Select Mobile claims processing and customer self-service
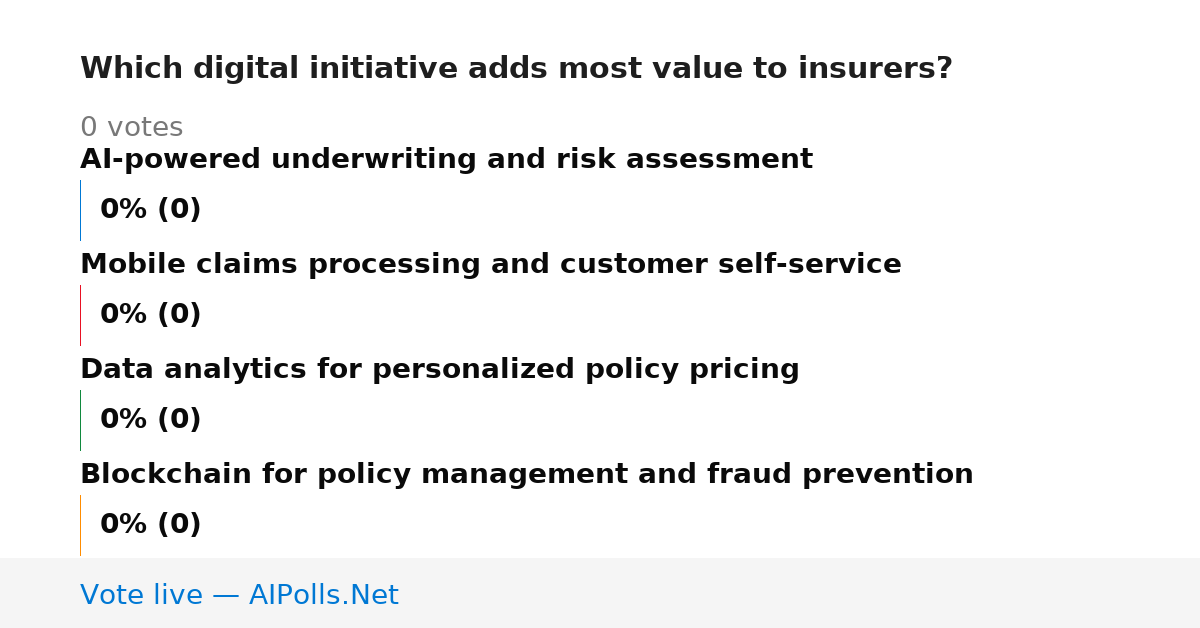 click(490, 265)
